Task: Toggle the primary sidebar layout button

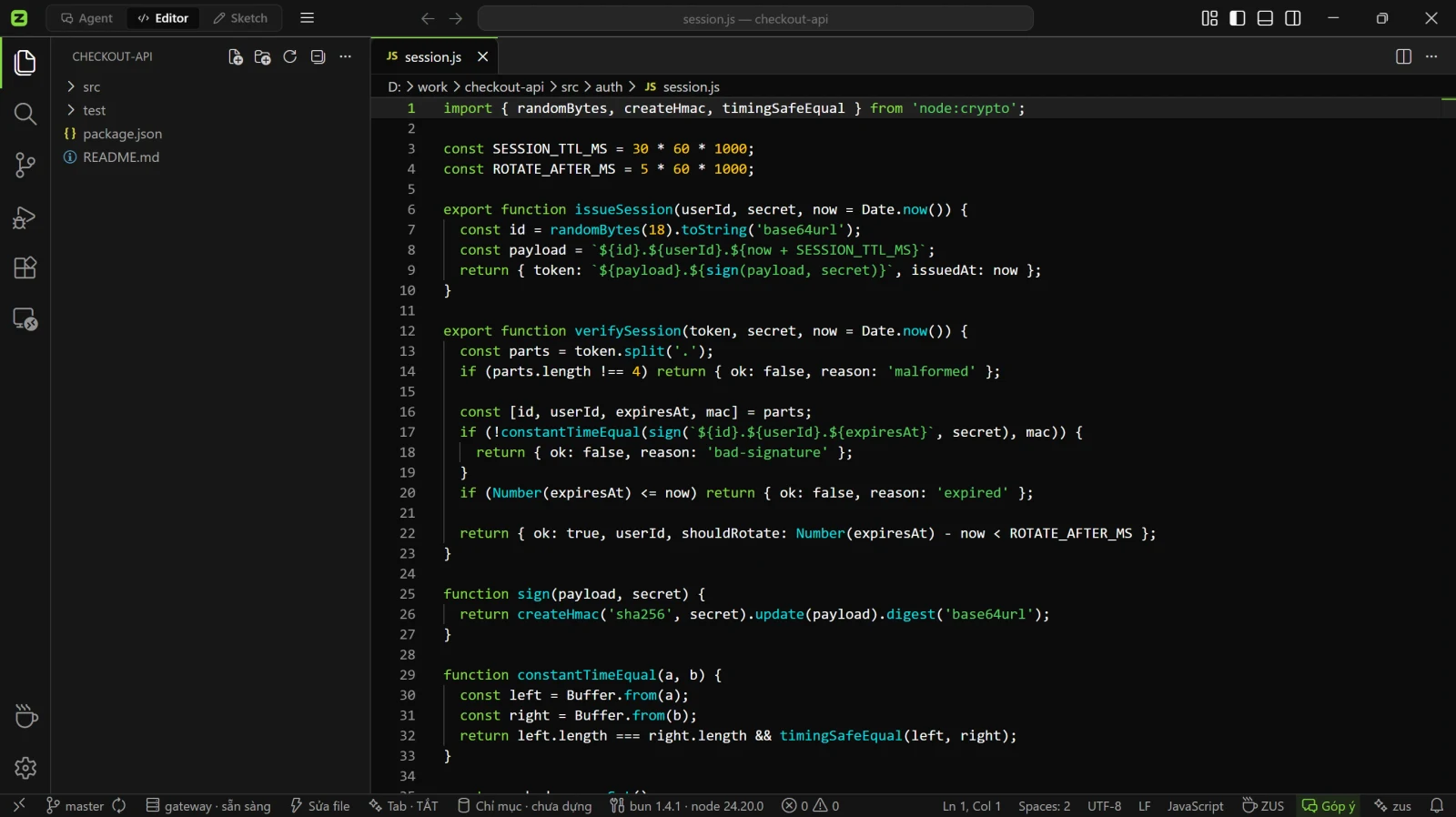Action: pos(1238,18)
